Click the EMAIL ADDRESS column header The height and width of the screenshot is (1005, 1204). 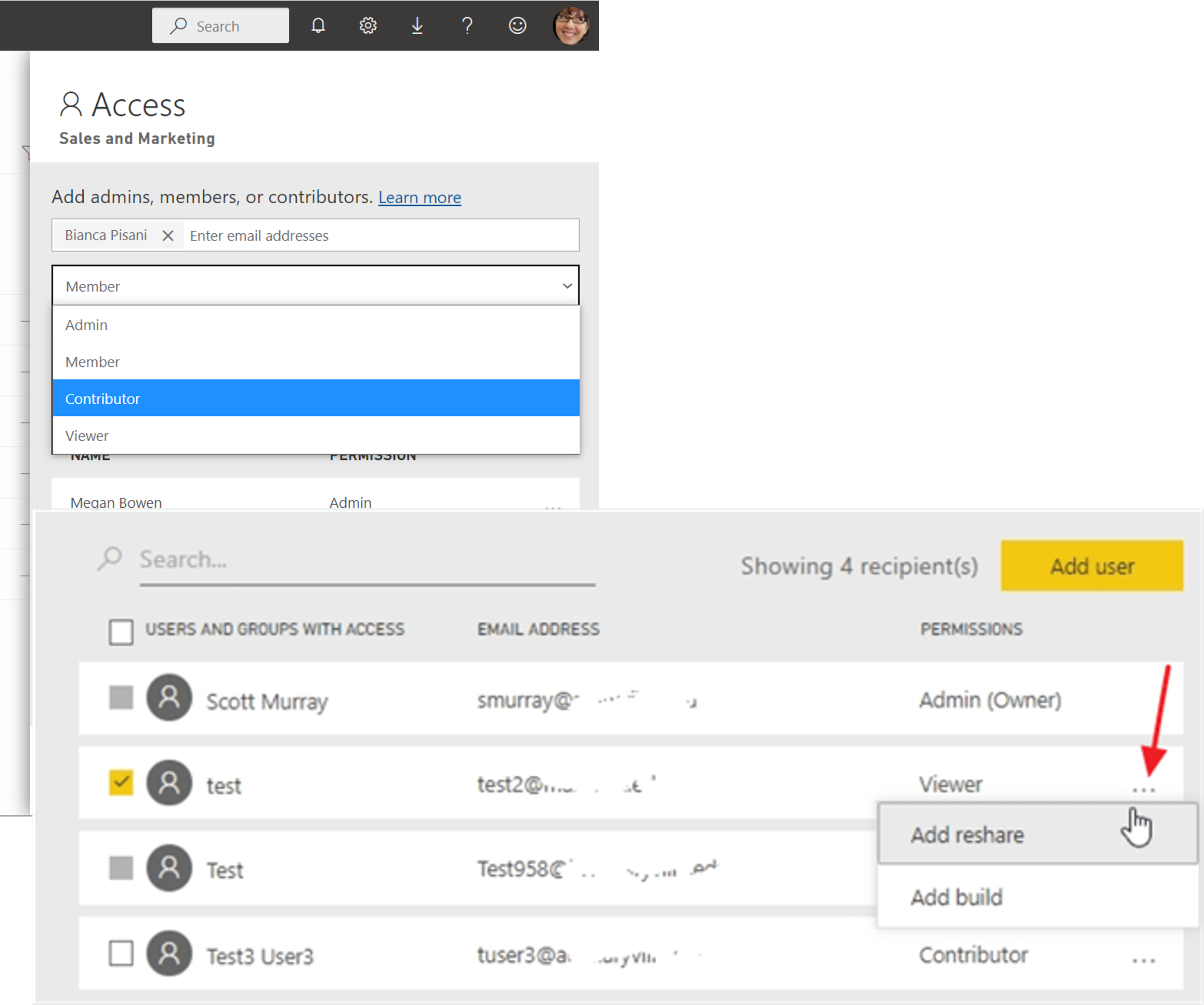[539, 629]
